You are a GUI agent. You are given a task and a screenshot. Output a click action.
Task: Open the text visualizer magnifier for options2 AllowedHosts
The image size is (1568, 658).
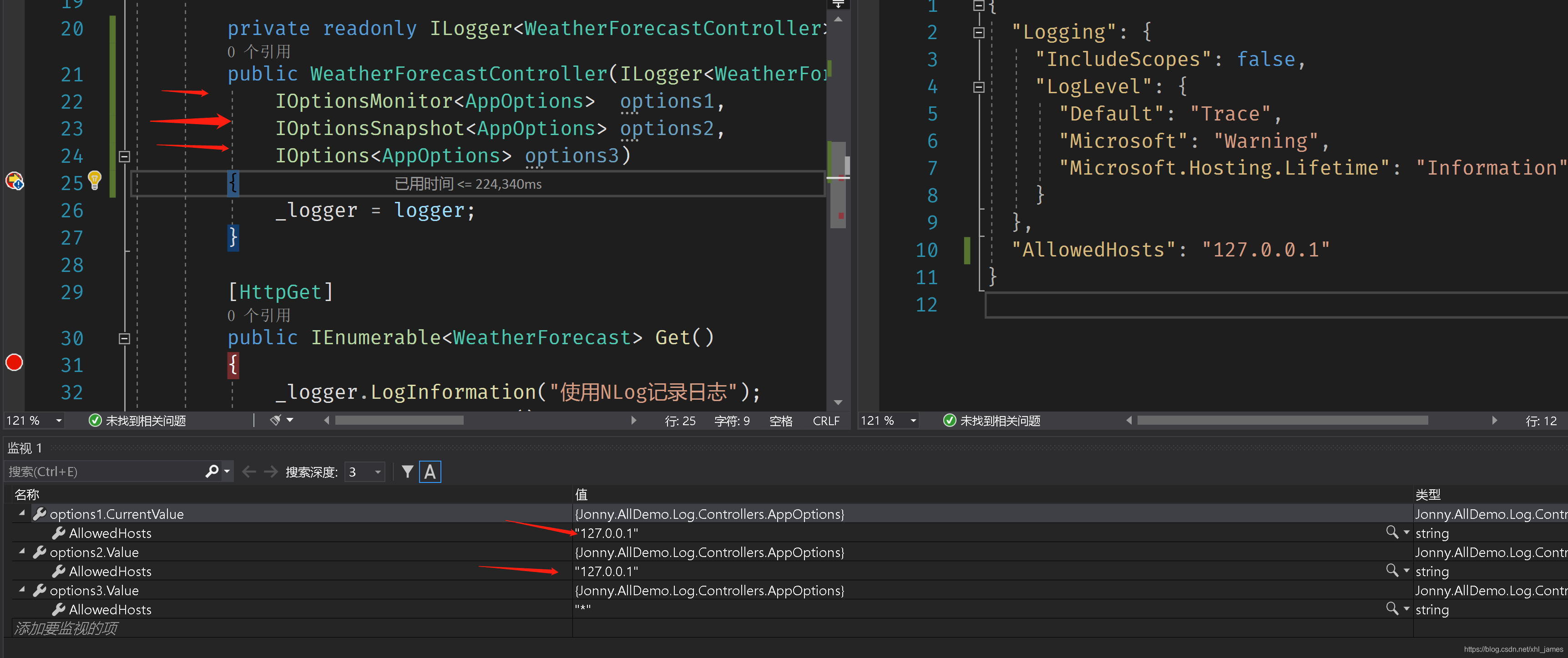pos(1391,571)
